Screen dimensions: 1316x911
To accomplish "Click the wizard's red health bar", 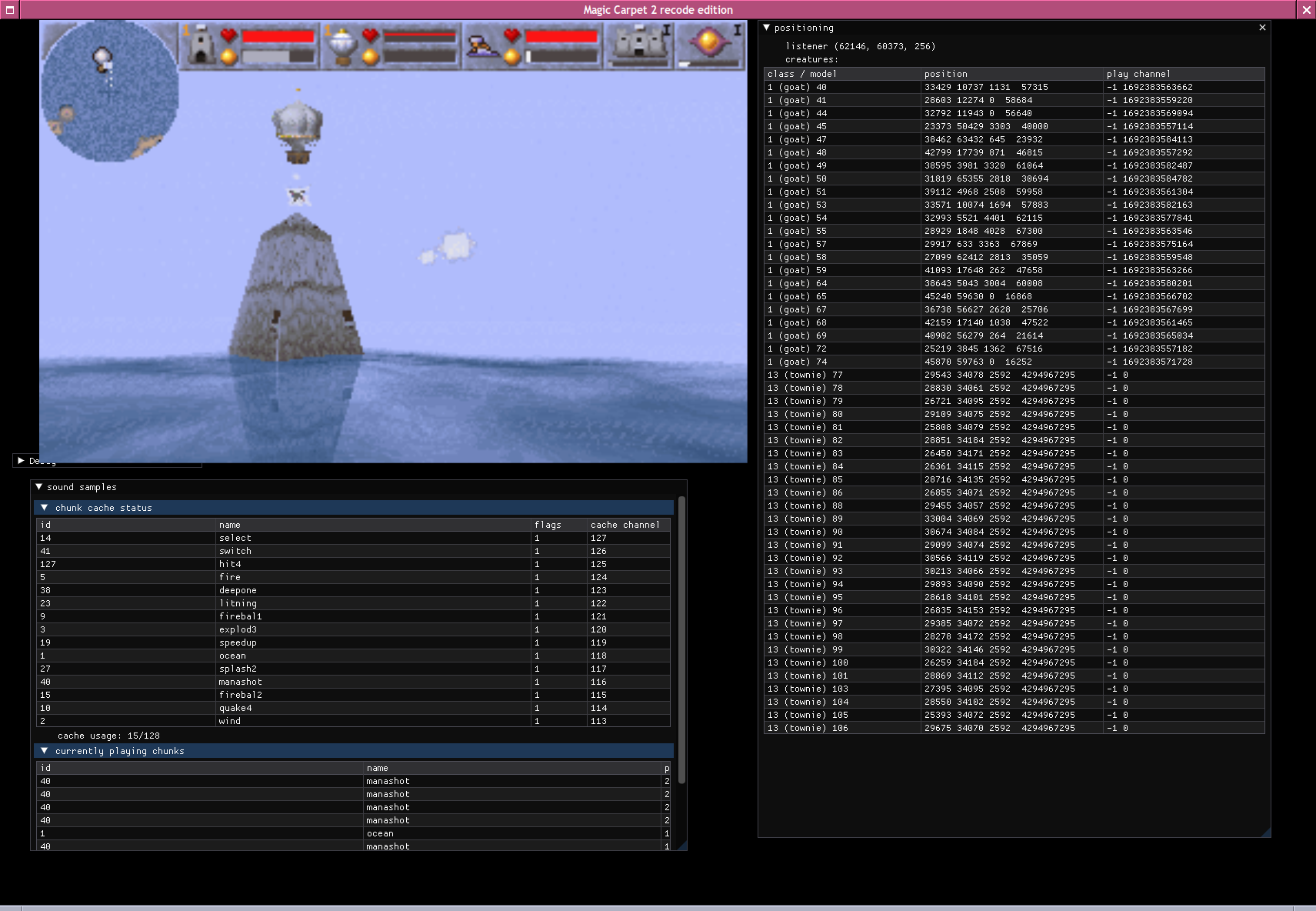I will tap(561, 36).
